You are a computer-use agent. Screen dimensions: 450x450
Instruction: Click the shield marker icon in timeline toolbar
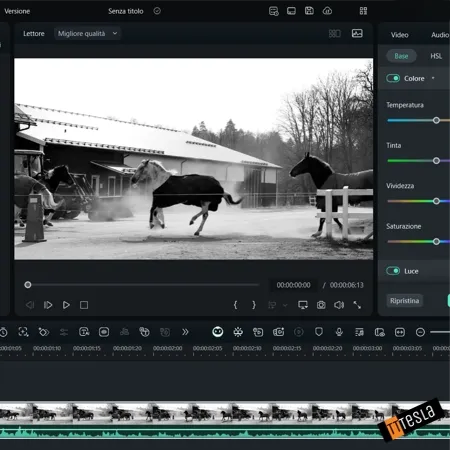tap(319, 332)
